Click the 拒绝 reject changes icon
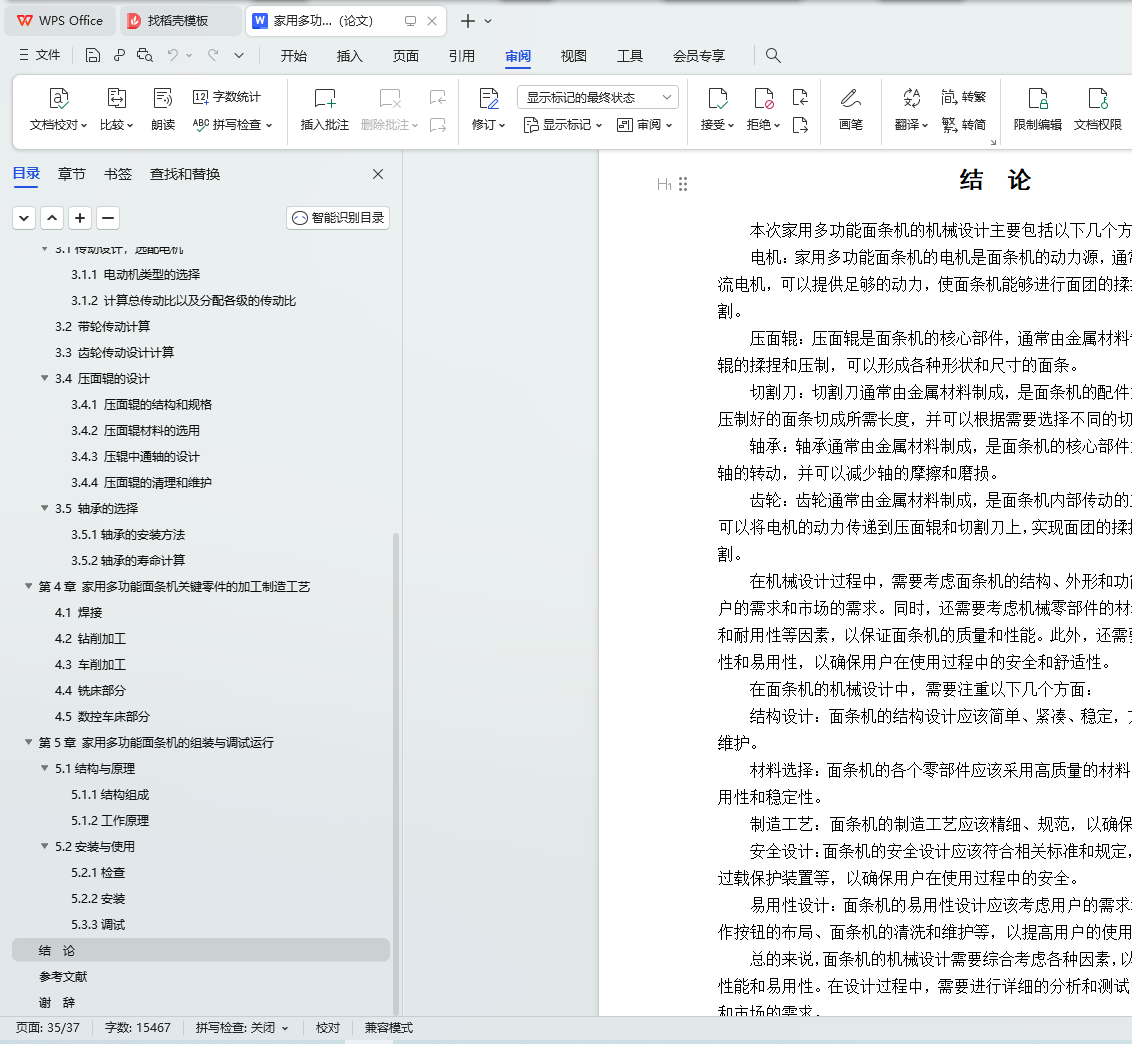Image resolution: width=1132 pixels, height=1044 pixels. pos(763,98)
